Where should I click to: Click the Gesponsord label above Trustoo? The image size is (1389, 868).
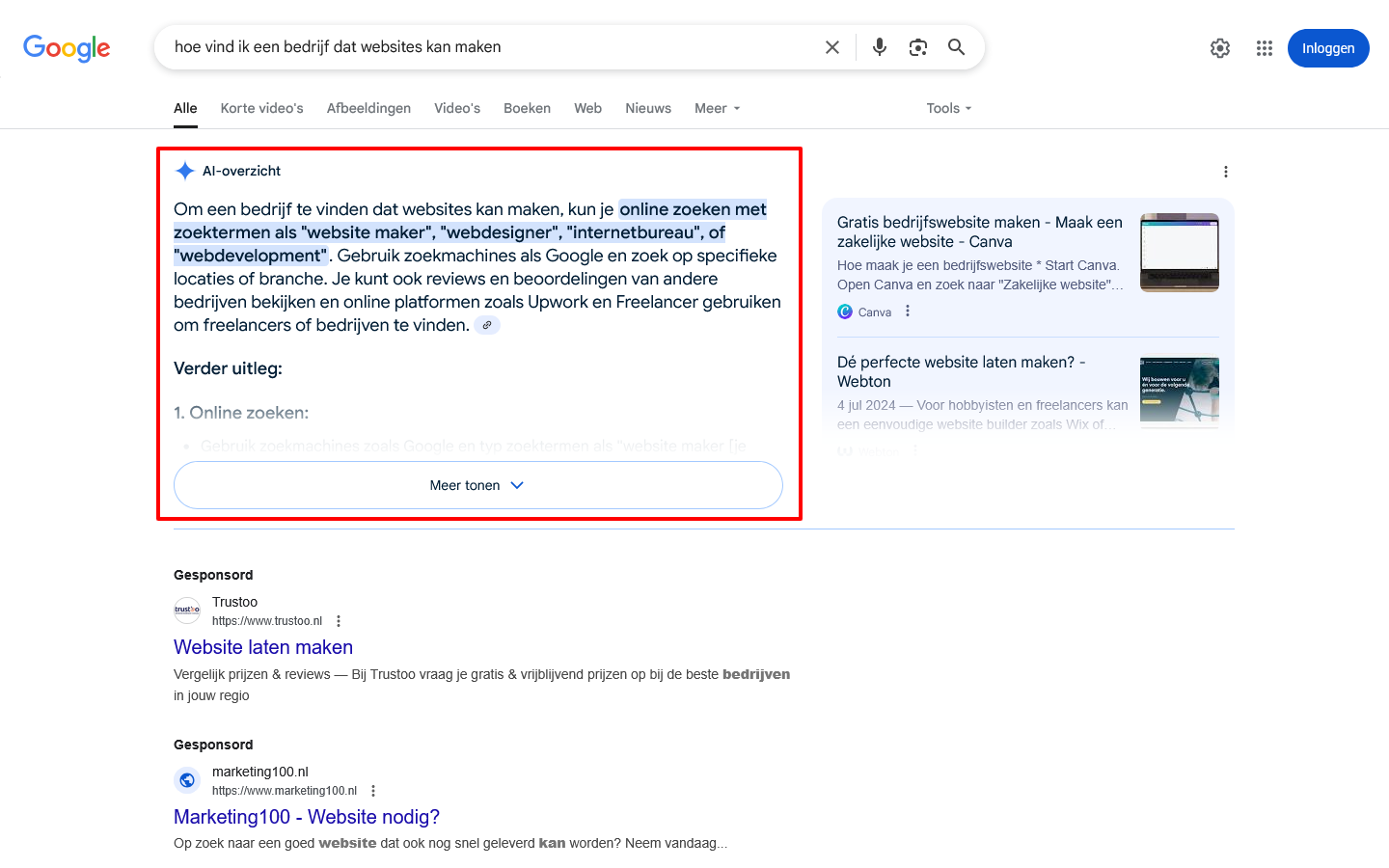pos(213,575)
